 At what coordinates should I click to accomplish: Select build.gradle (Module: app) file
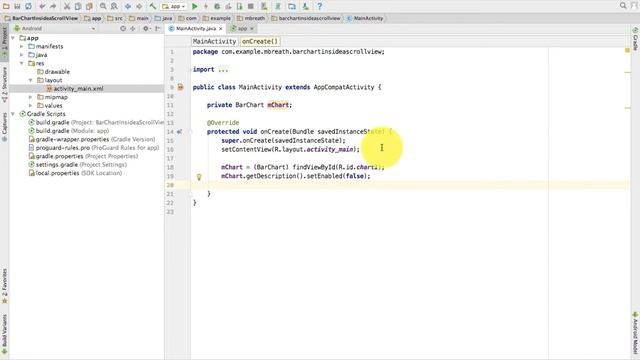coord(69,131)
